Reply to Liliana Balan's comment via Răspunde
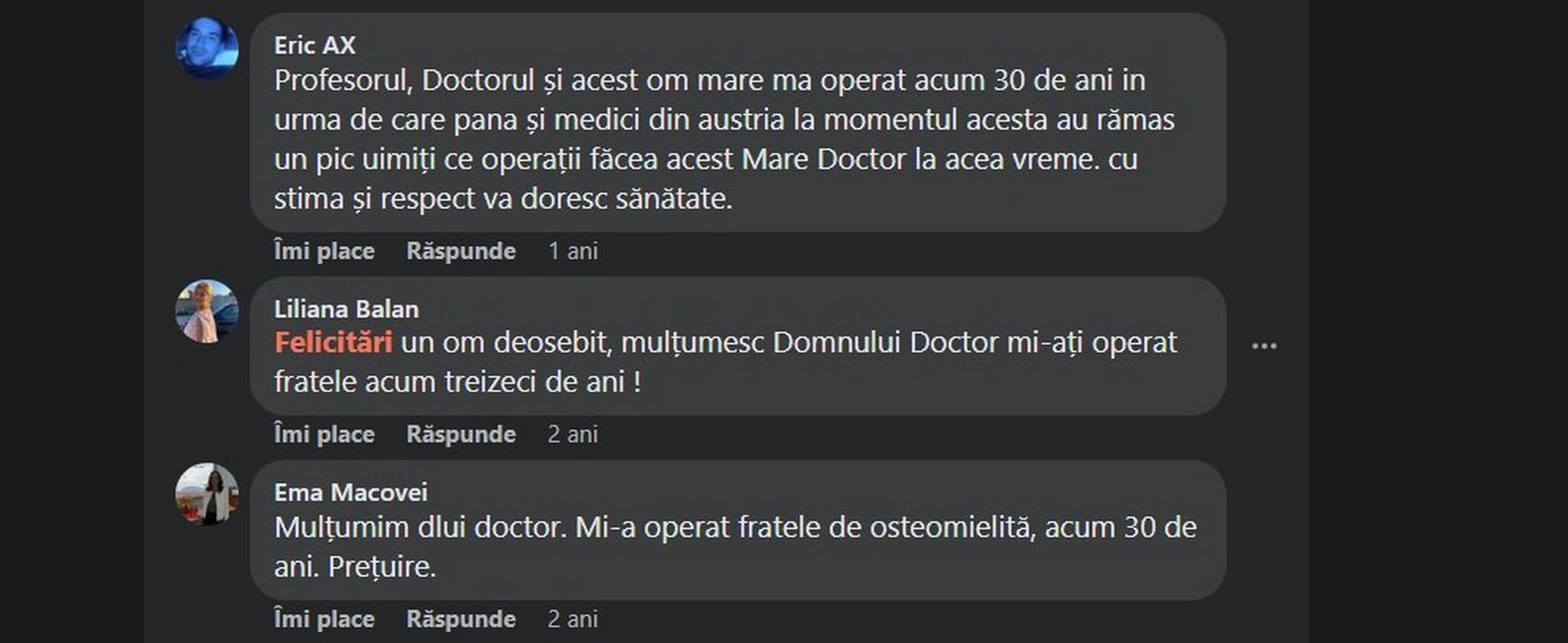The width and height of the screenshot is (1568, 643). 460,434
